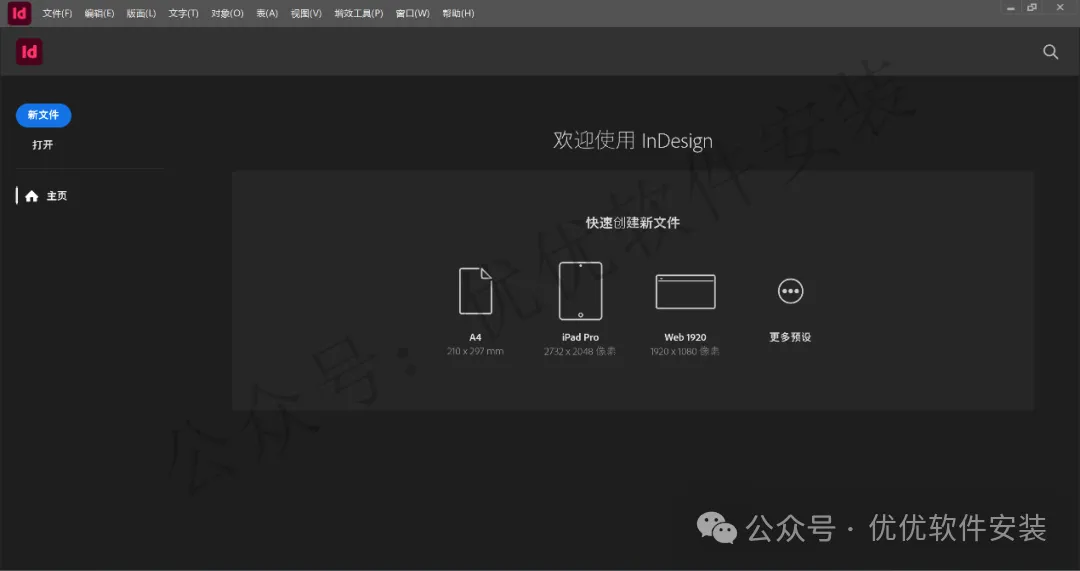
Task: Click the iPad Pro label text
Action: (580, 338)
